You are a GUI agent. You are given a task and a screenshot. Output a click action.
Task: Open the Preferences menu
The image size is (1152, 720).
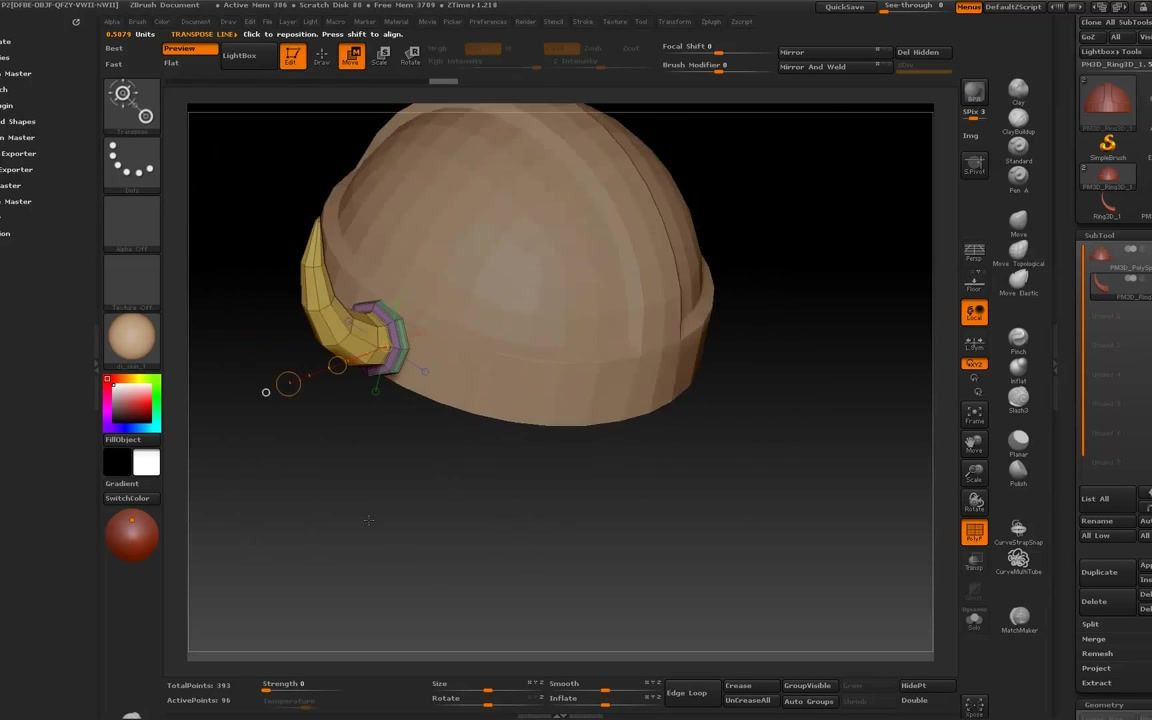tap(487, 21)
